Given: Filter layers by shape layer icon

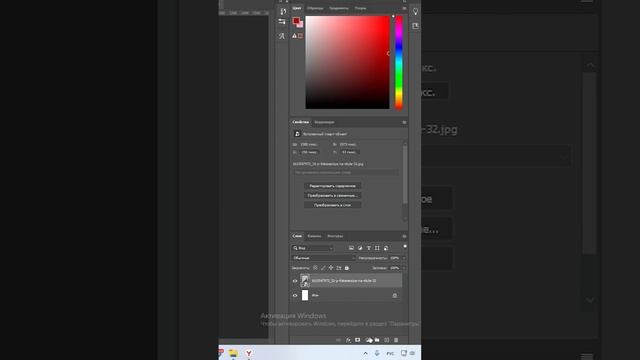Looking at the screenshot, I should coord(377,248).
